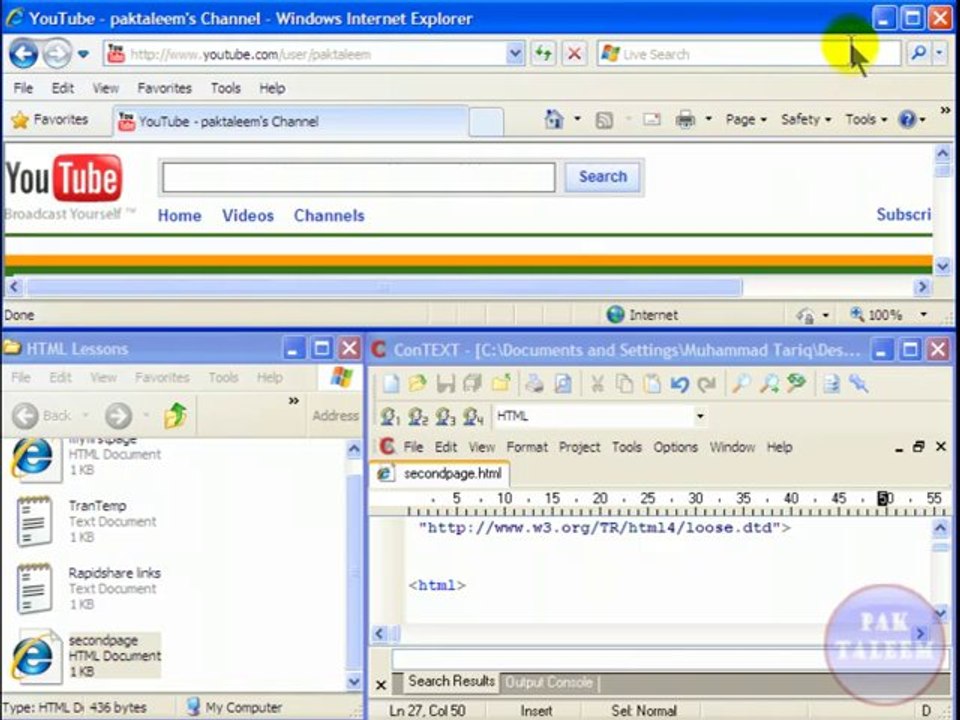960x720 pixels.
Task: Open the Format menu in ConTEXT
Action: click(527, 447)
